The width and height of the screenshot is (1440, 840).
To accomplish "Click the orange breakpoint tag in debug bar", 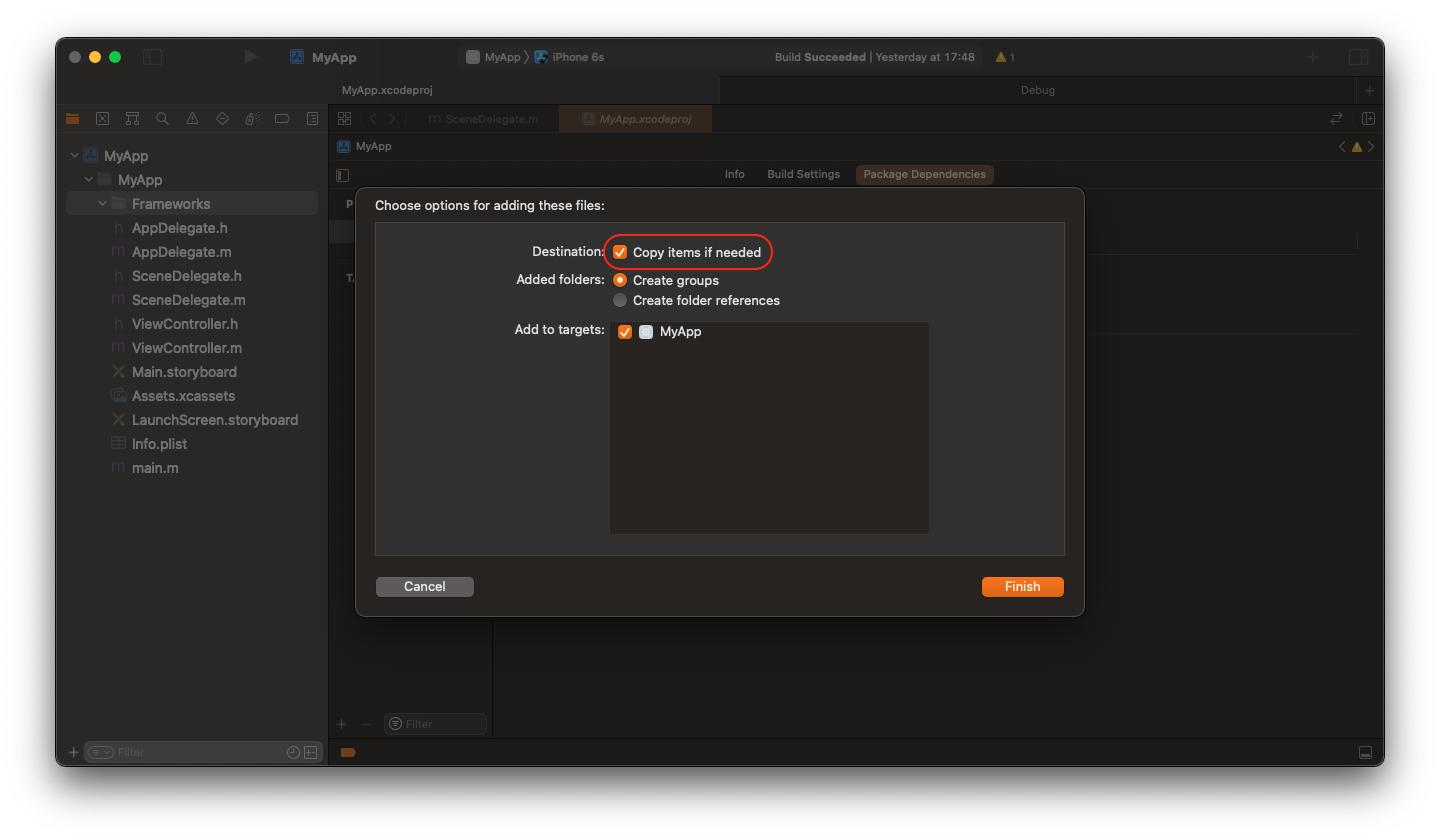I will (x=348, y=752).
